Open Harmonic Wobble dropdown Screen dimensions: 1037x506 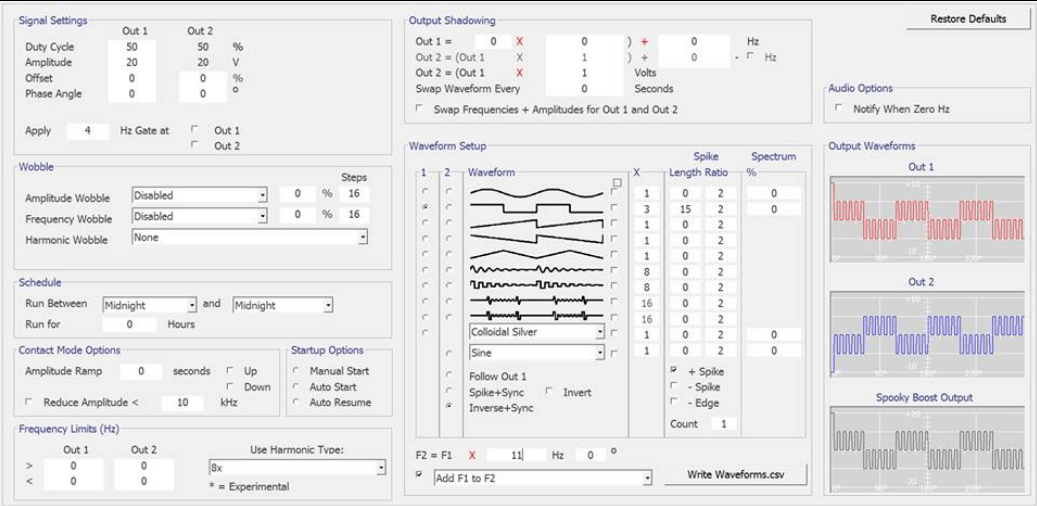[250, 237]
